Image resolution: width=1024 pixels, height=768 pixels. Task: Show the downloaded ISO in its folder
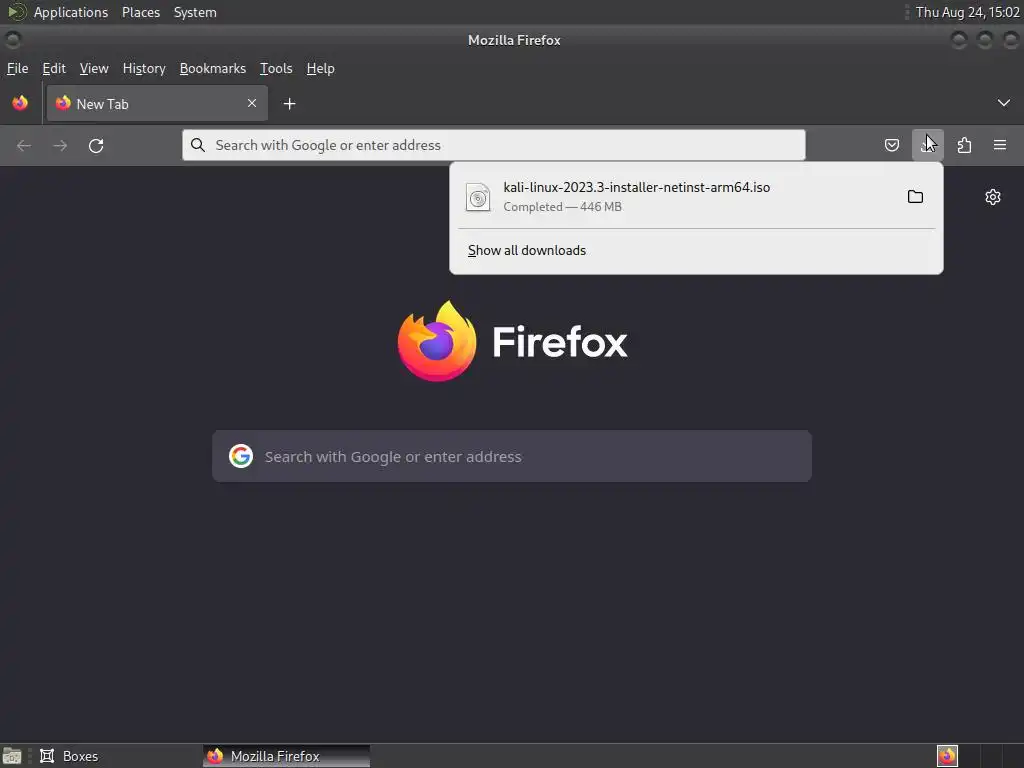pos(915,197)
